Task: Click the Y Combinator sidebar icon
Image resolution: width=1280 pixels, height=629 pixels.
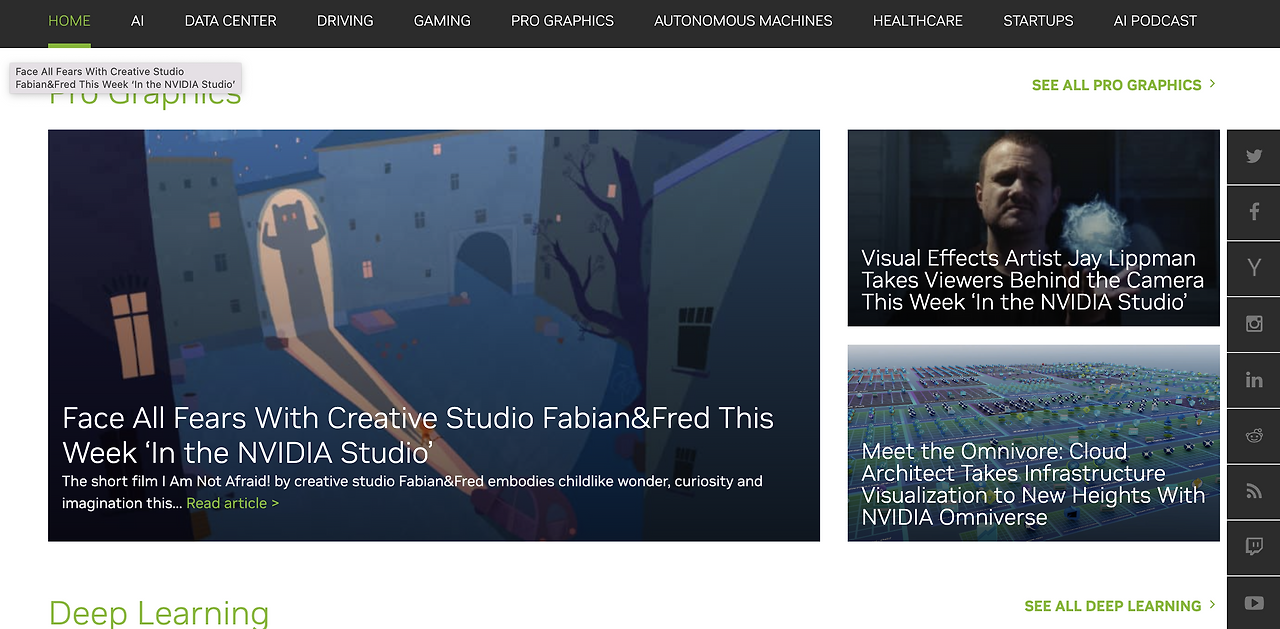Action: [x=1254, y=268]
